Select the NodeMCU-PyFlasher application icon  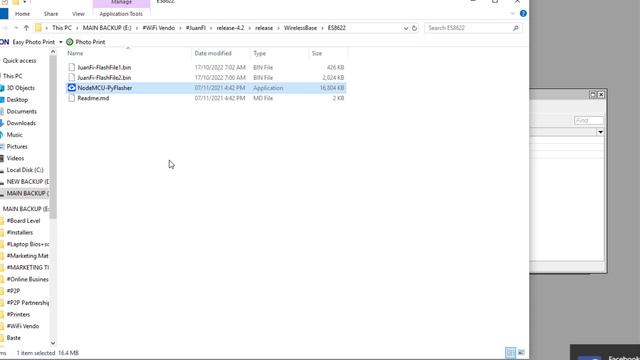pos(72,88)
